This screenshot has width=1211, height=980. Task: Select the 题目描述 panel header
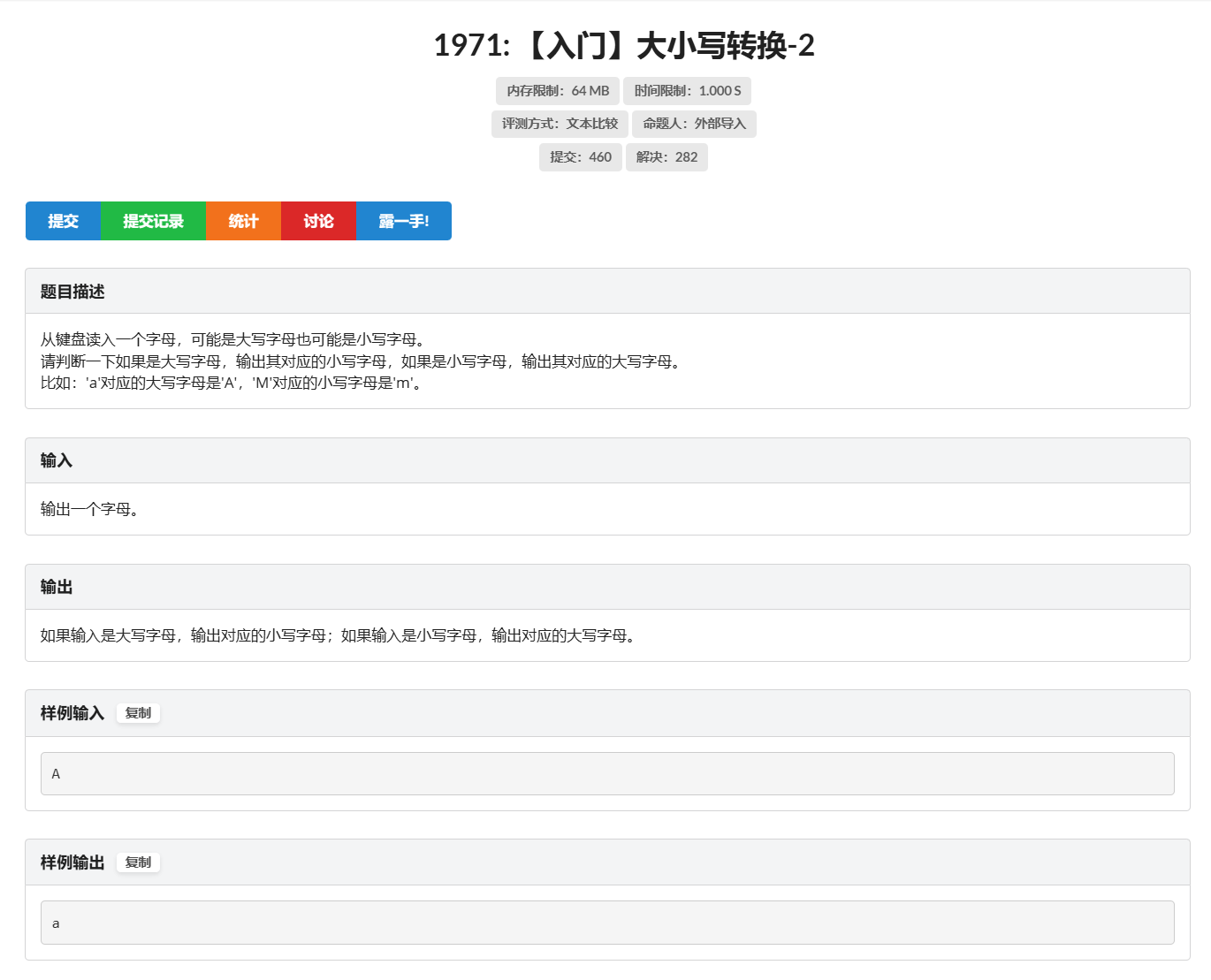point(65,290)
